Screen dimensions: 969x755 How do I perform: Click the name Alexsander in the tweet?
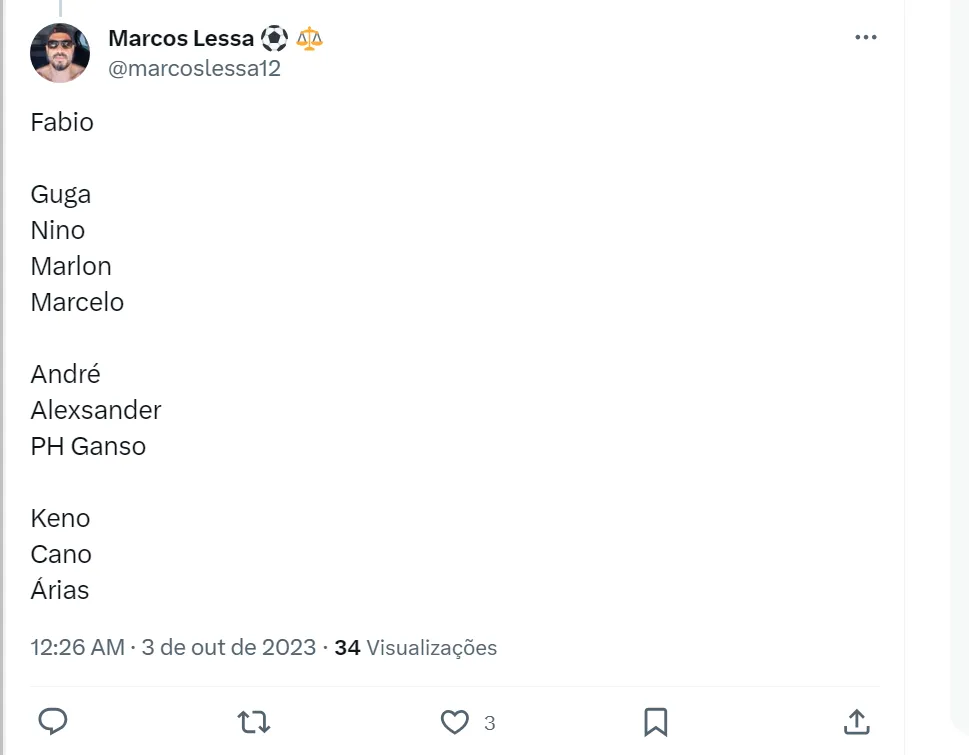pyautogui.click(x=96, y=410)
